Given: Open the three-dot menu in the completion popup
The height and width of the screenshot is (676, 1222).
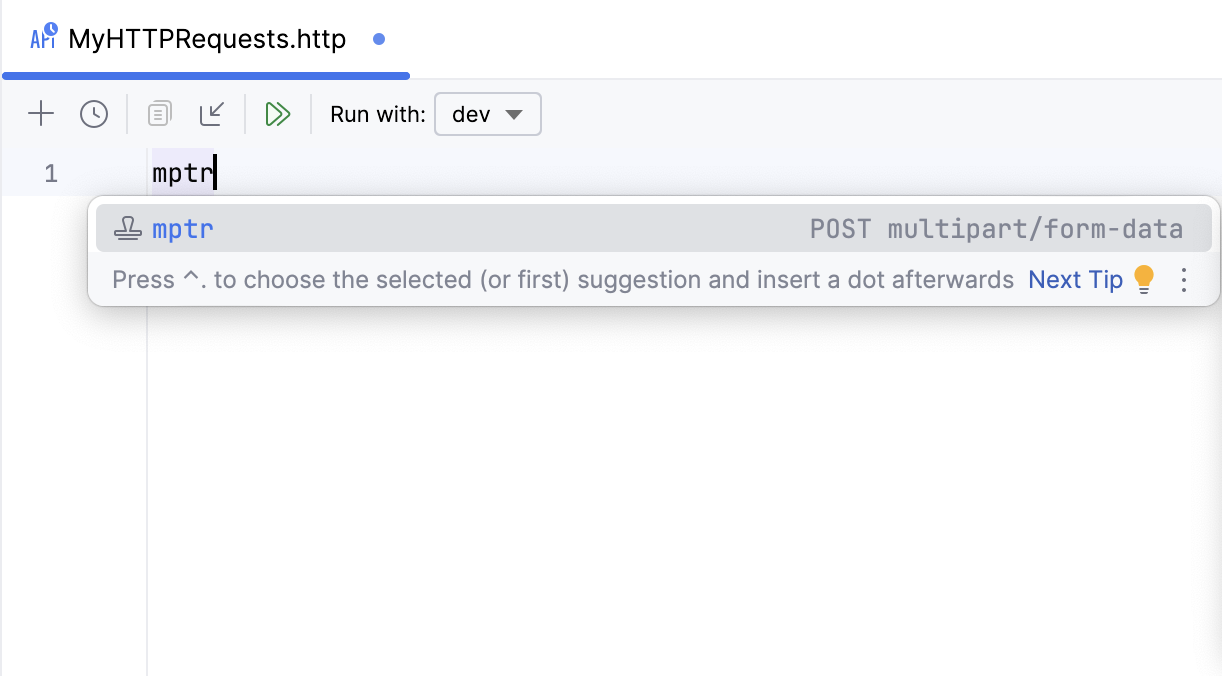Looking at the screenshot, I should [x=1184, y=280].
